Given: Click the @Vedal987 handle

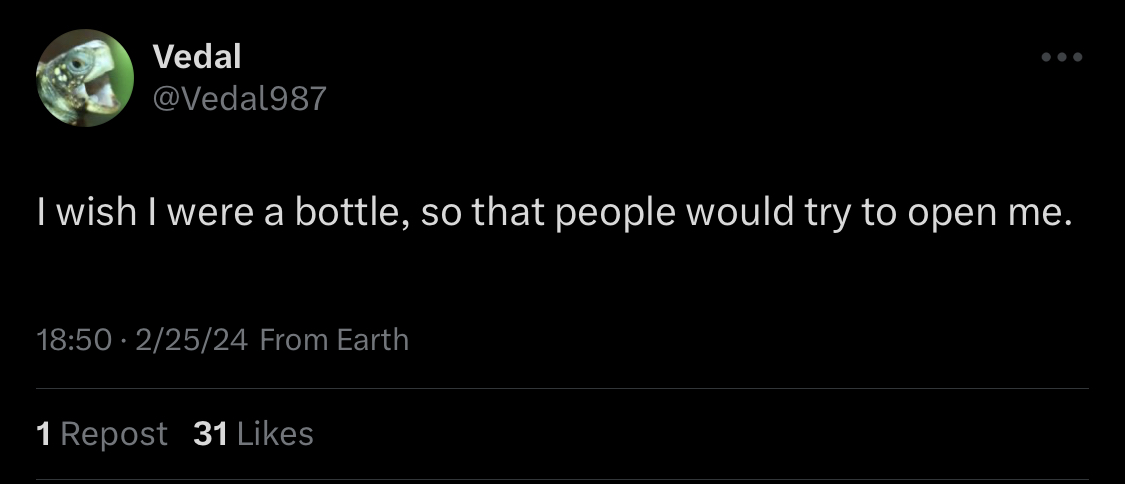Looking at the screenshot, I should point(239,98).
